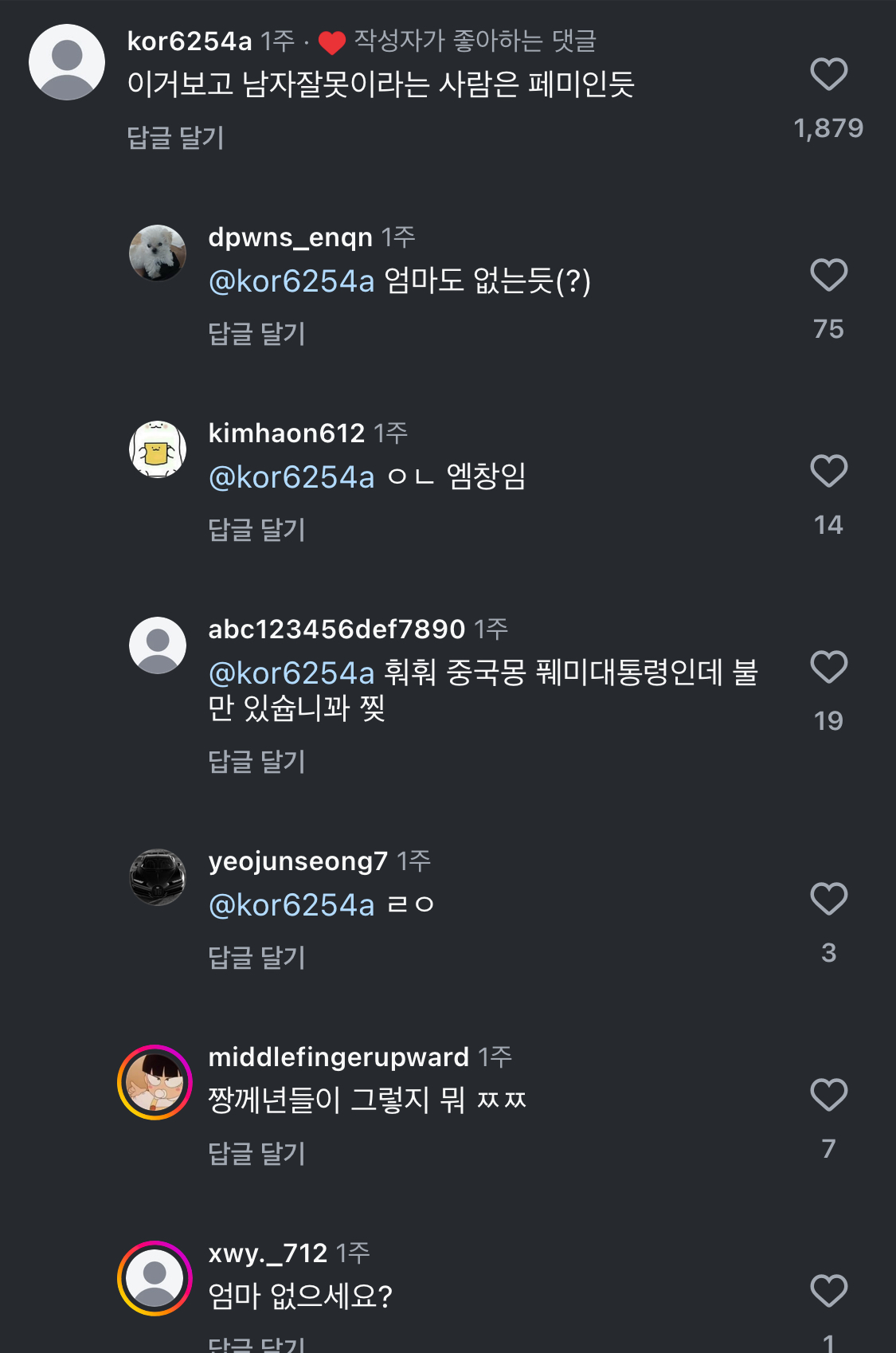Tap heart on dpwns_enqn's reply
The image size is (896, 1353).
coord(828,276)
